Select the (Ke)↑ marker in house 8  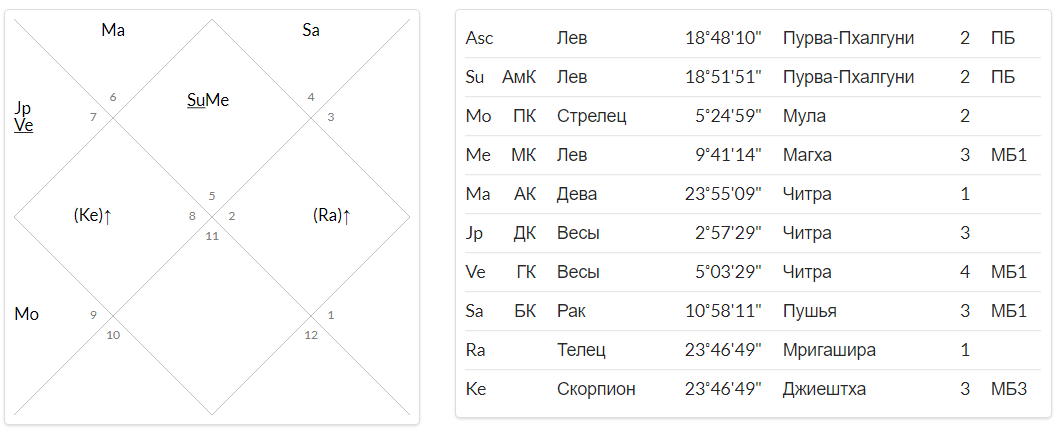(x=92, y=216)
